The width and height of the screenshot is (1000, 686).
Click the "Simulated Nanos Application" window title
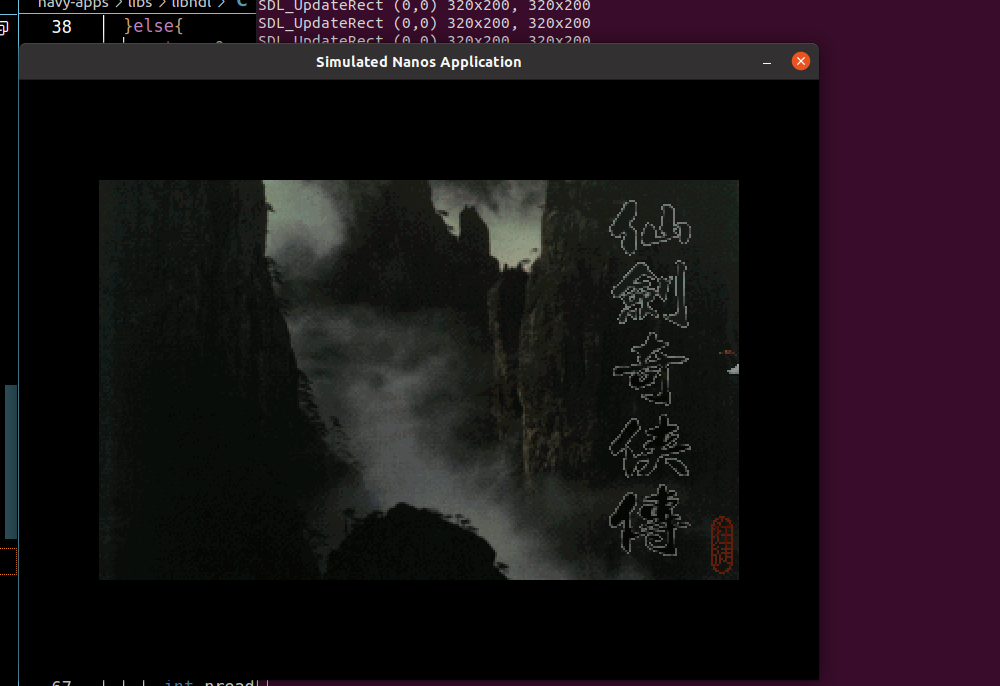pos(418,62)
